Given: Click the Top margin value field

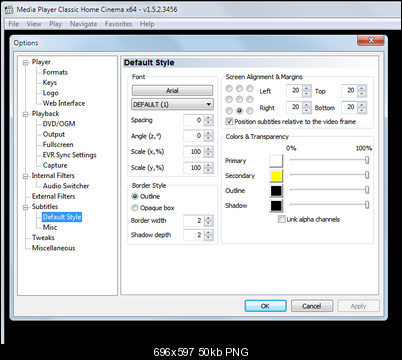Looking at the screenshot, I should [x=350, y=90].
